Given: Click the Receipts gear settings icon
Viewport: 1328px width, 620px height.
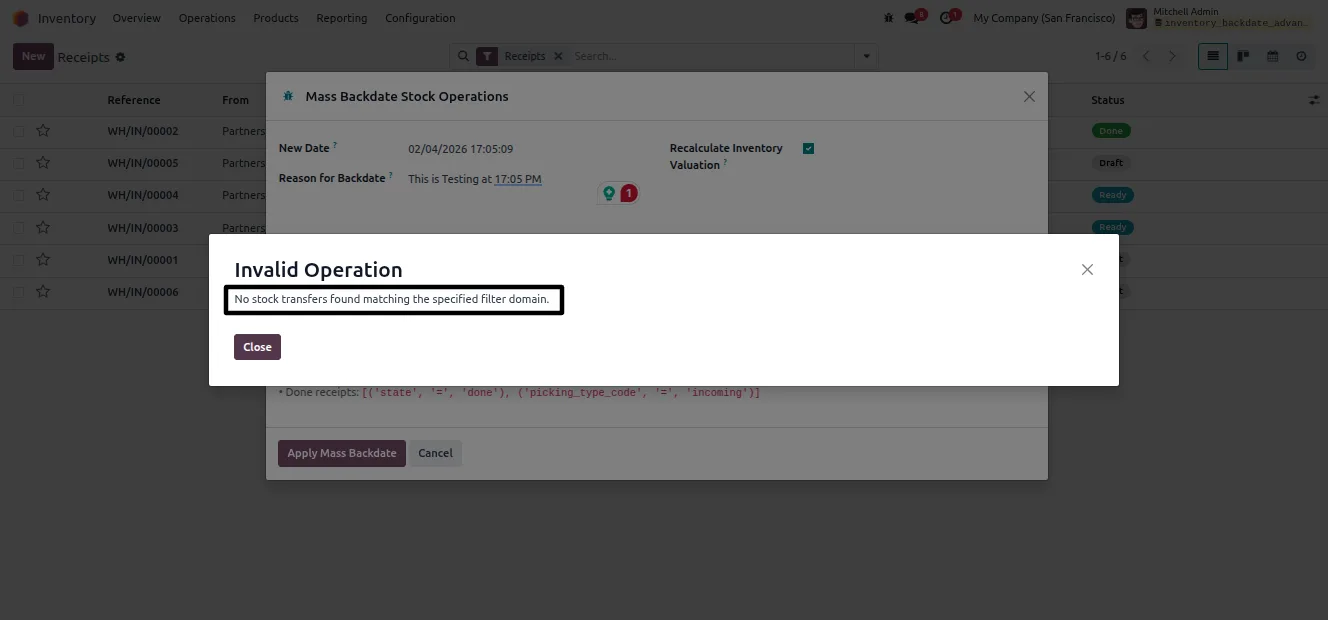Looking at the screenshot, I should (x=121, y=57).
